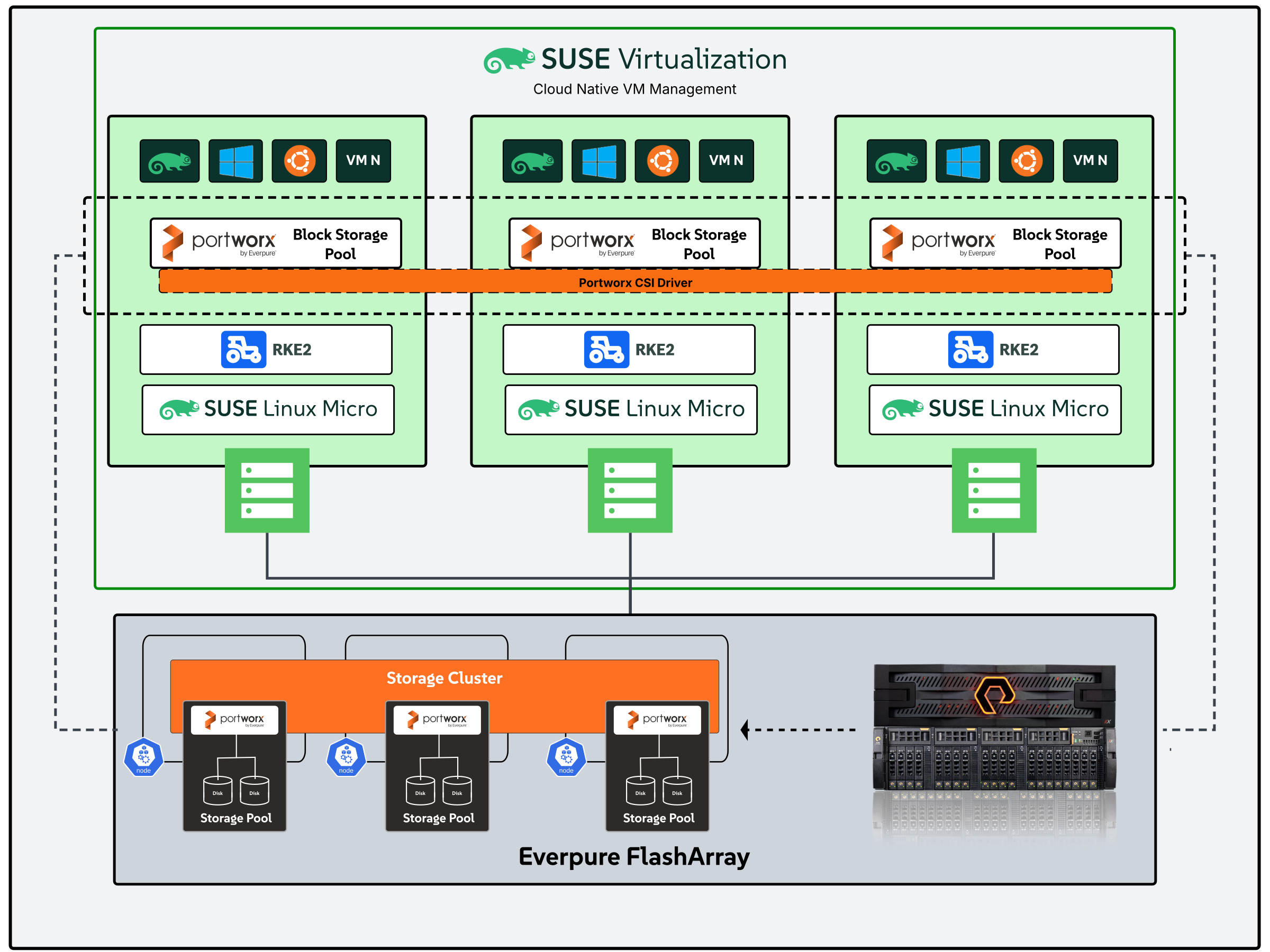
Task: Click the green server icon under left host
Action: pyautogui.click(x=267, y=490)
